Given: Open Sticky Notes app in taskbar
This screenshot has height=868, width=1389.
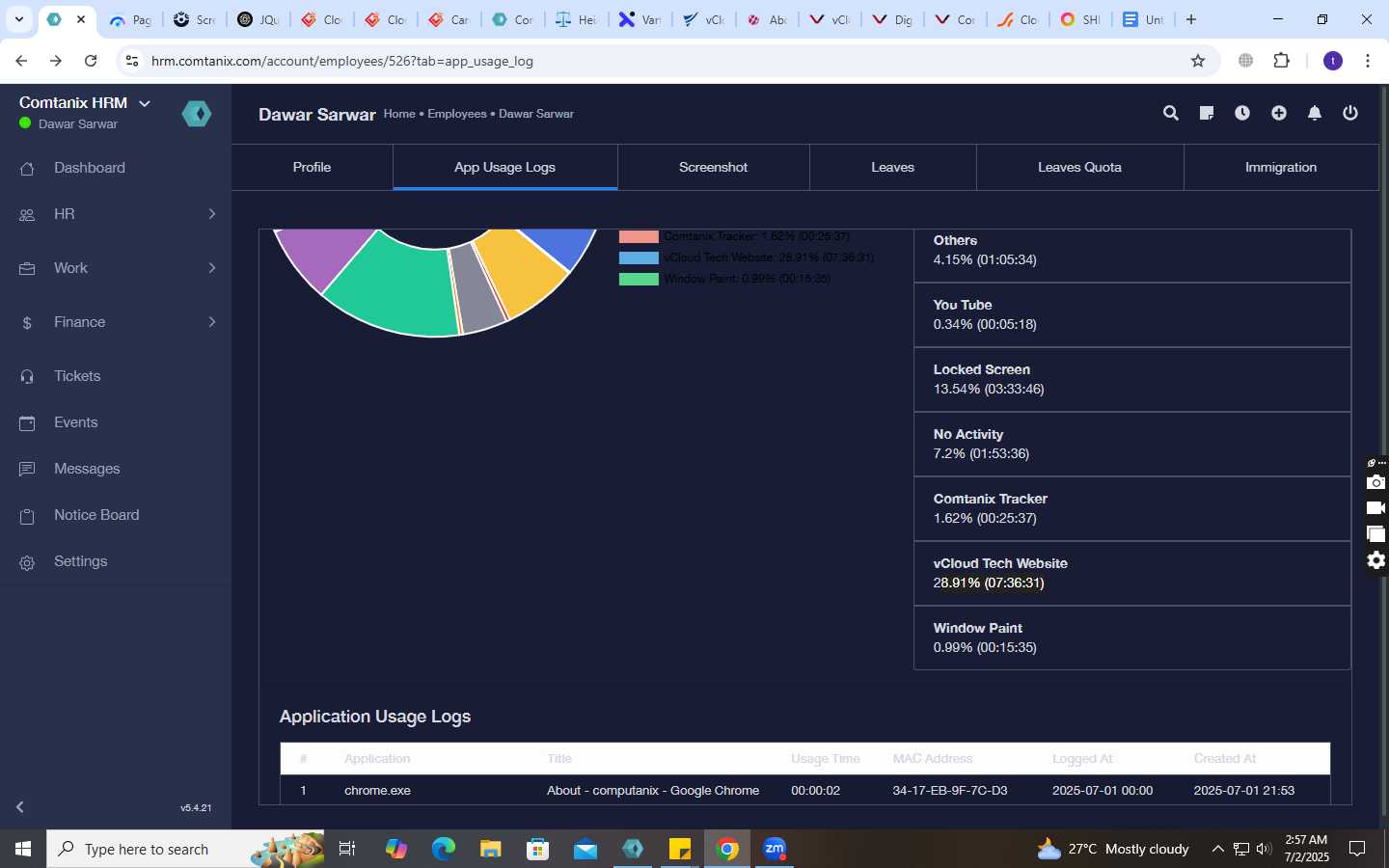Looking at the screenshot, I should coord(680,849).
